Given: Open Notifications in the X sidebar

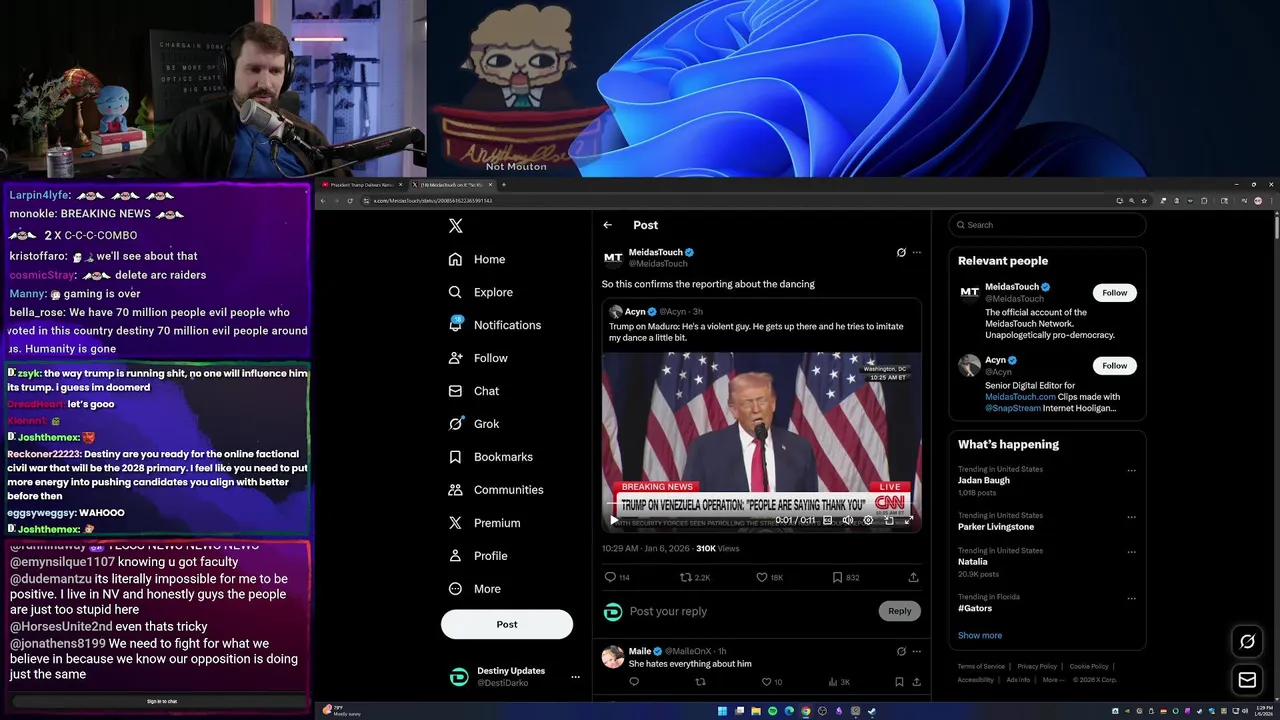Looking at the screenshot, I should tap(494, 325).
